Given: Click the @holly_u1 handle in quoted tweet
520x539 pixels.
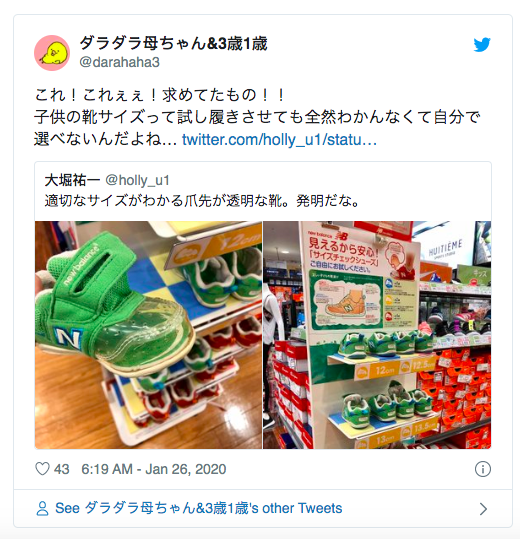Looking at the screenshot, I should coord(137,180).
